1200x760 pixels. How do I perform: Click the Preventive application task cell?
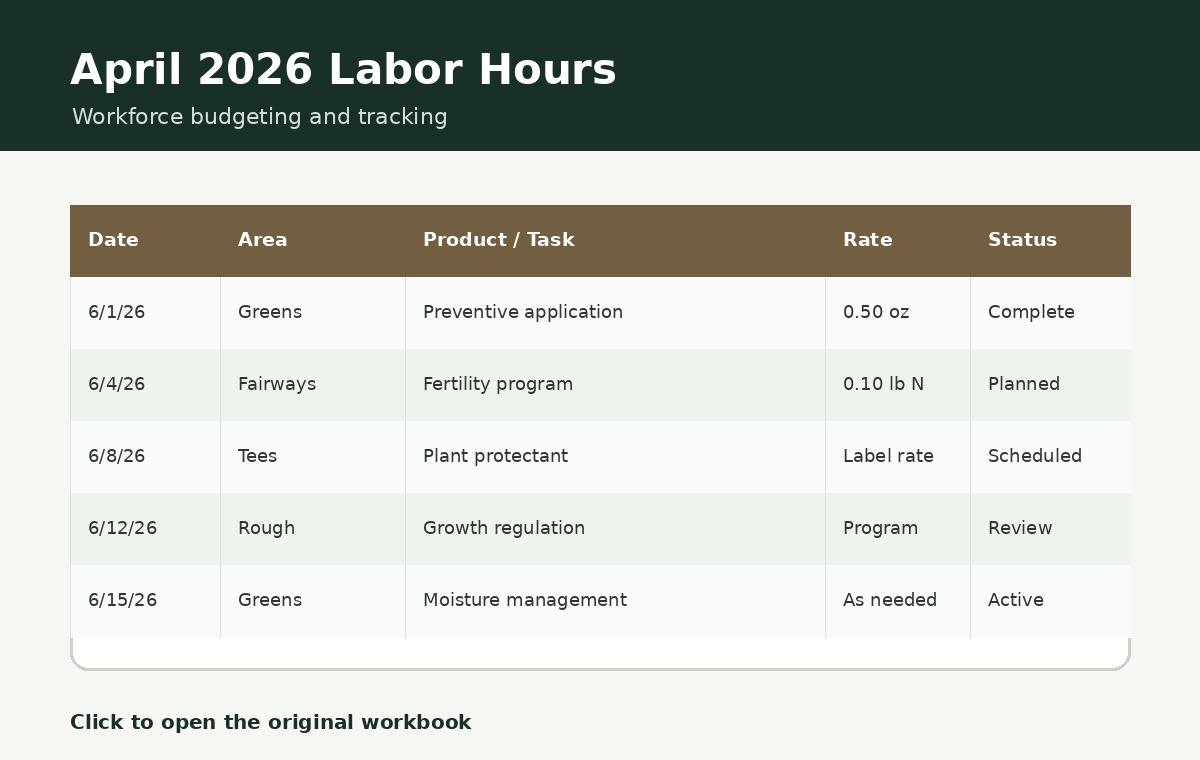(615, 312)
